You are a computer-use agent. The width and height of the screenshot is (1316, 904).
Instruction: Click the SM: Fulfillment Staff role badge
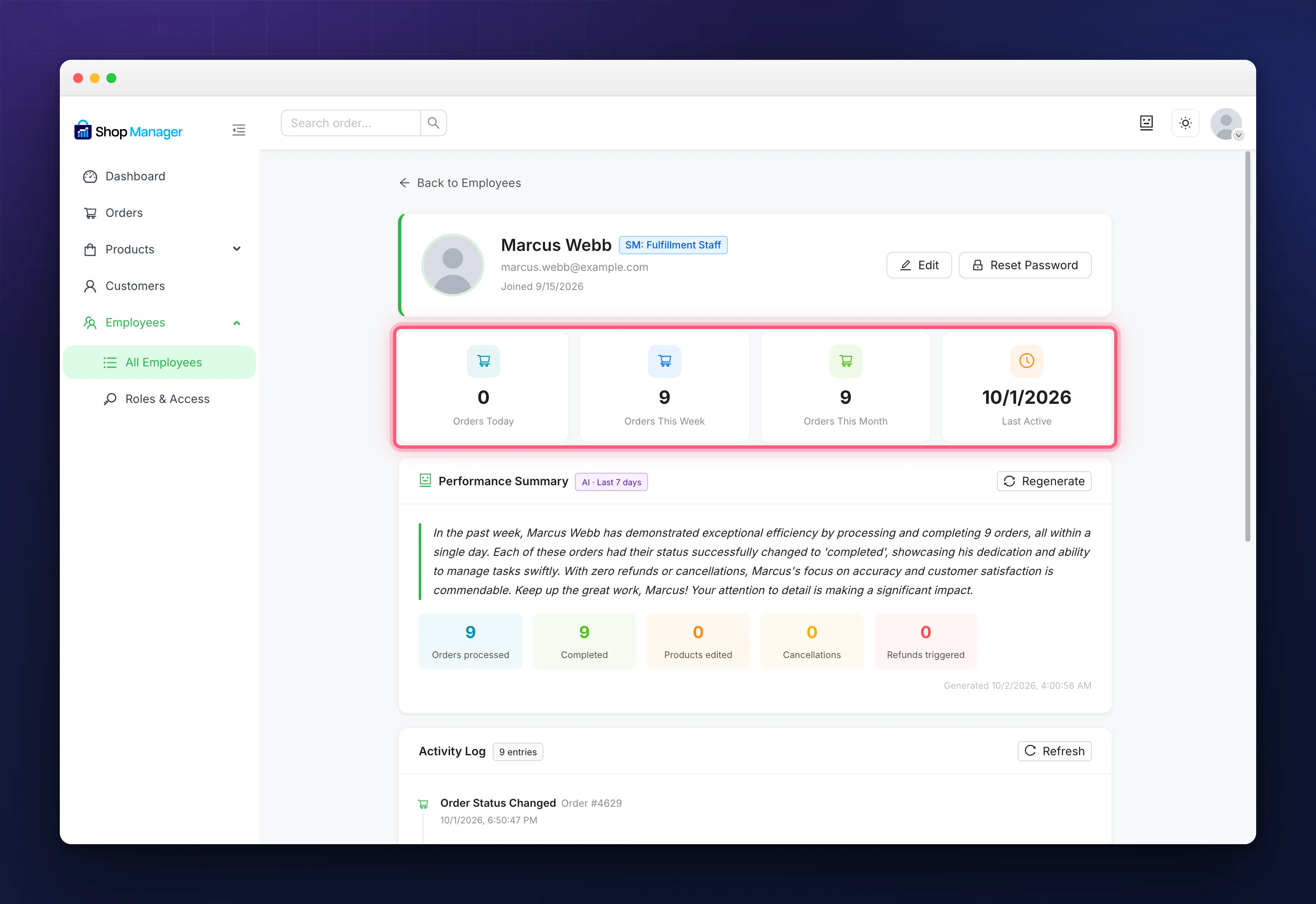pos(673,245)
